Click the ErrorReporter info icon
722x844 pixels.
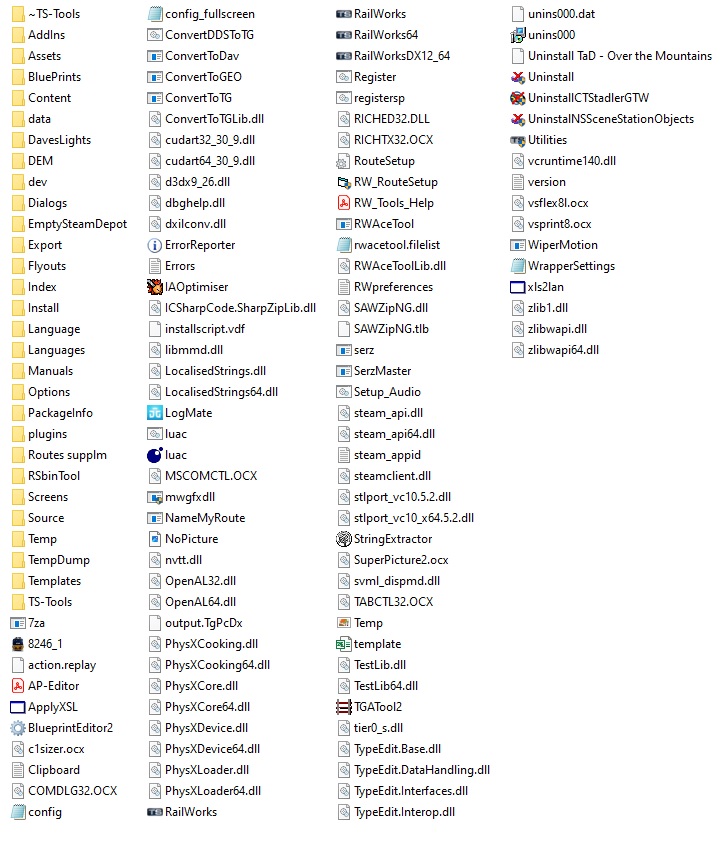[155, 245]
